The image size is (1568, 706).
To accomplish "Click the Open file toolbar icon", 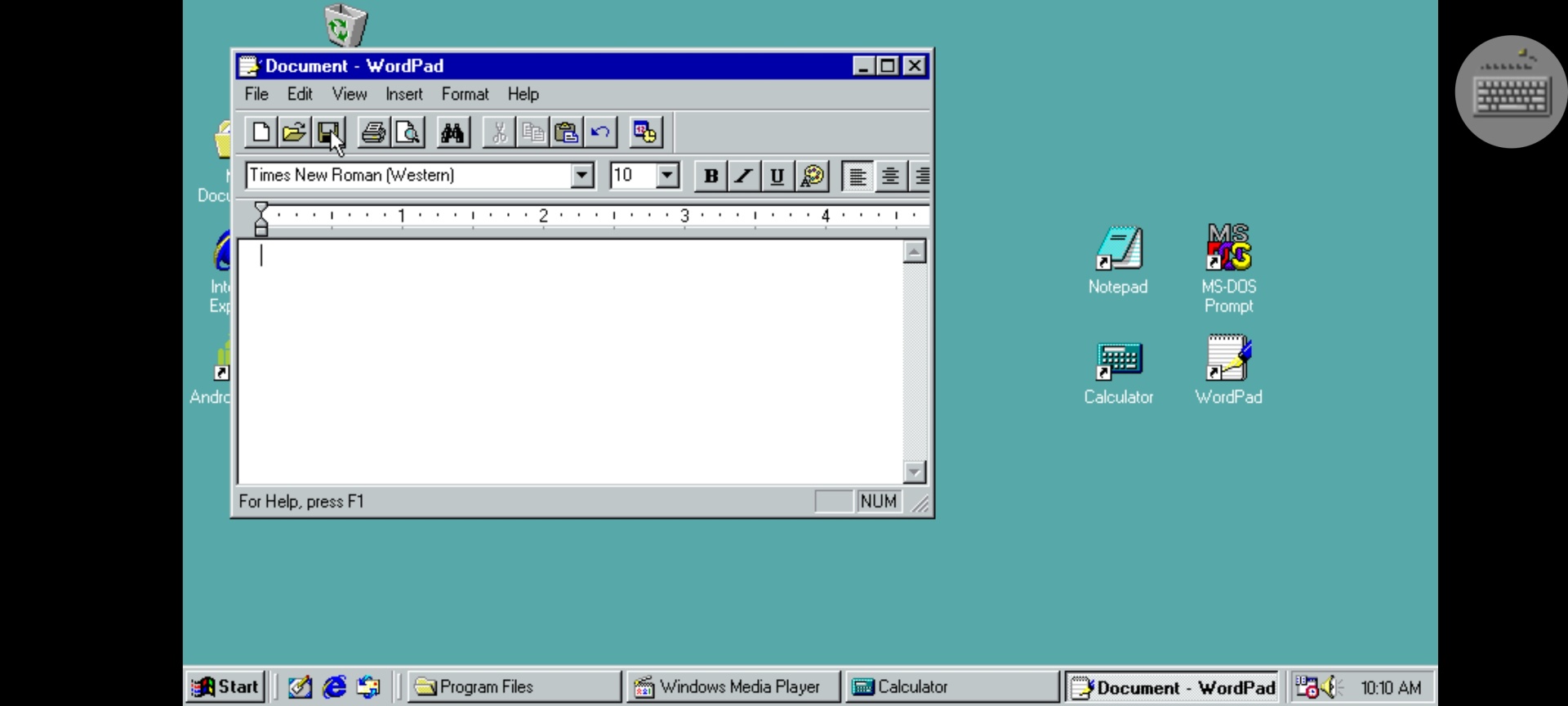I will tap(294, 132).
